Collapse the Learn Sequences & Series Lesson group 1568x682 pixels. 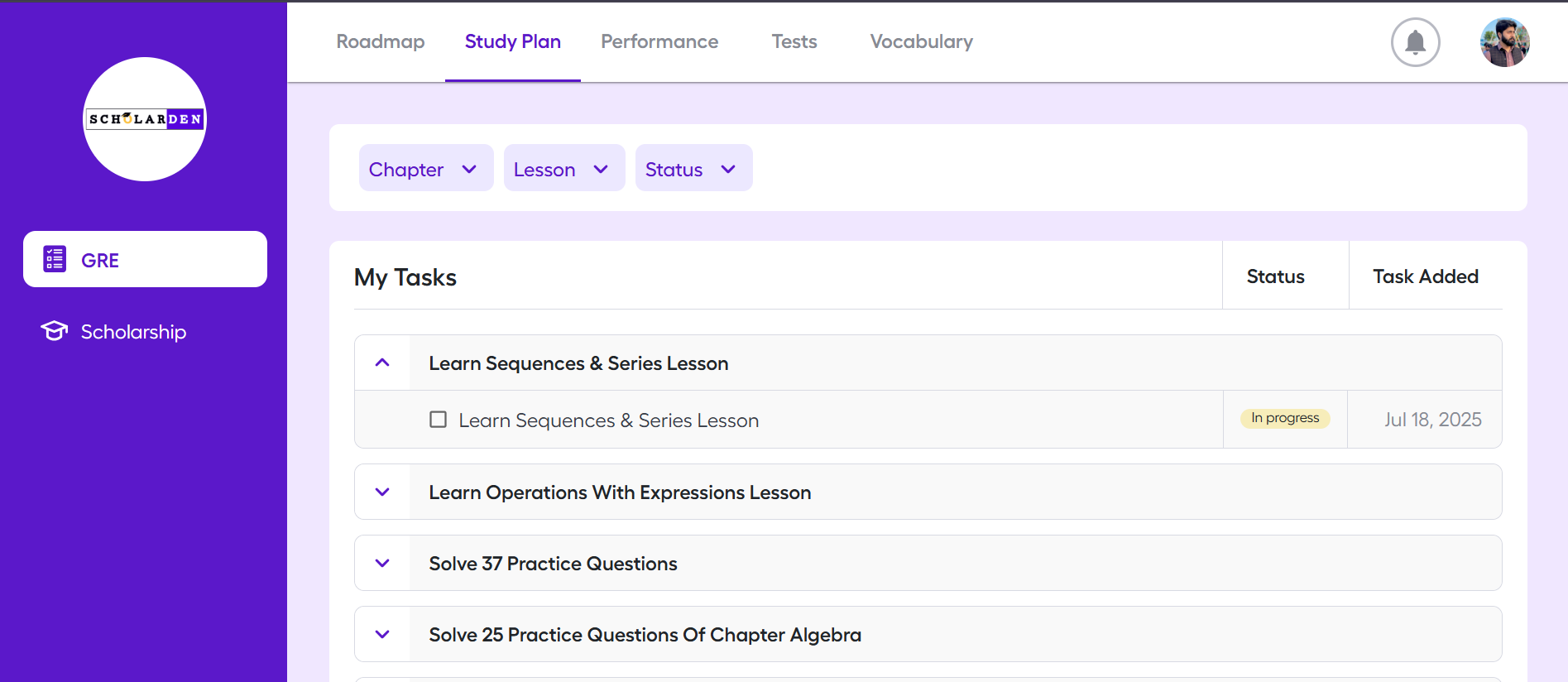click(382, 363)
